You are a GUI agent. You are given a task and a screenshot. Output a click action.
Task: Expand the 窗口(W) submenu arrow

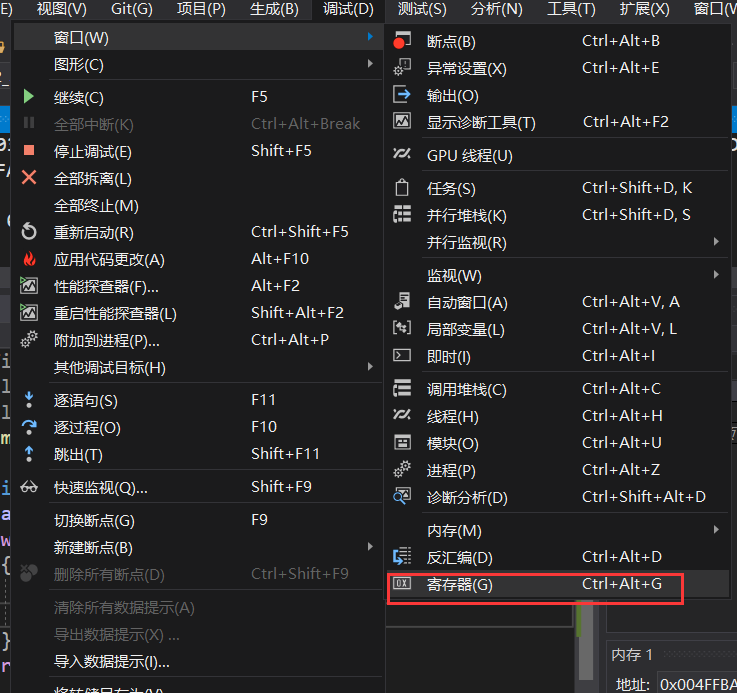(370, 36)
